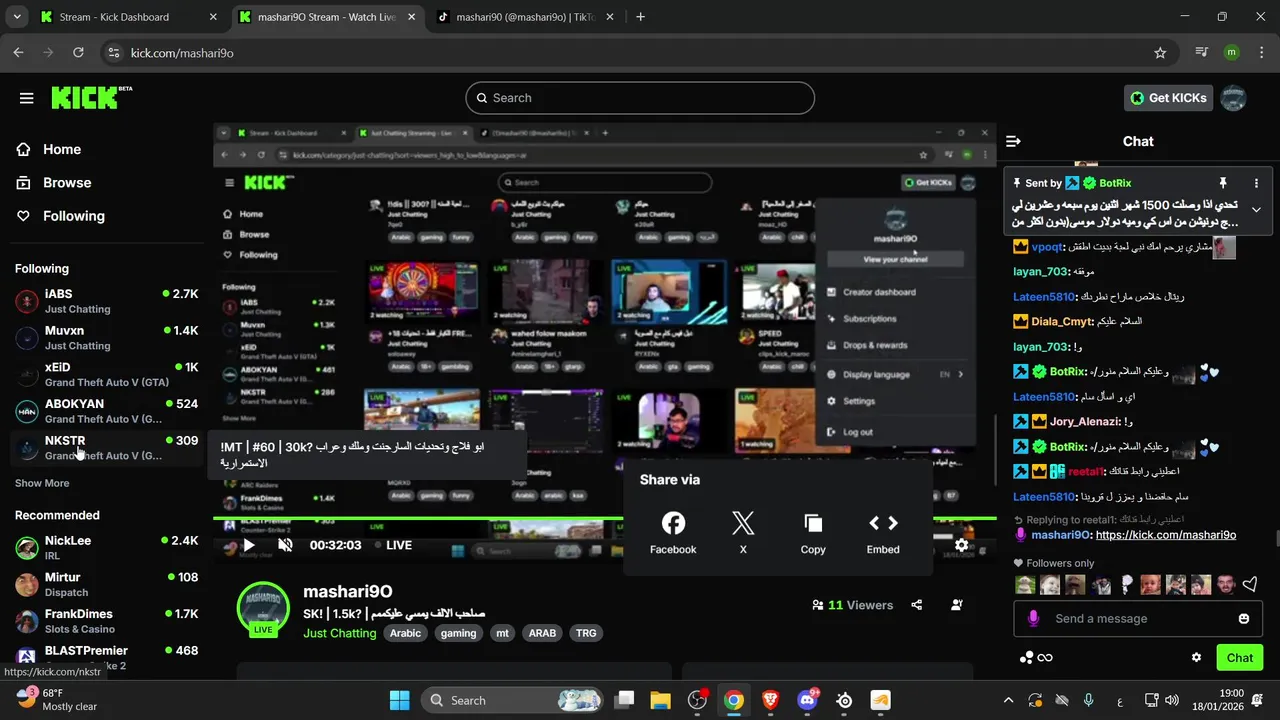Open the profile avatar menu
1280x720 pixels.
pyautogui.click(x=1233, y=98)
